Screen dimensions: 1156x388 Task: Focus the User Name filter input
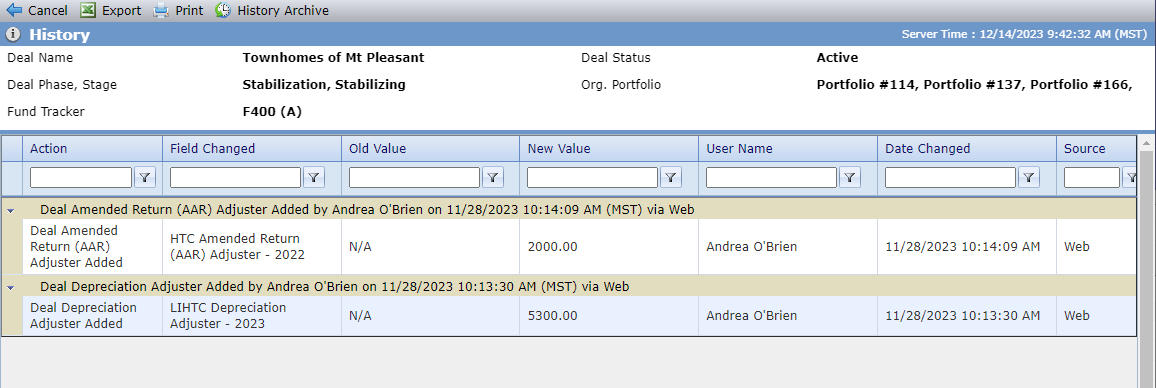point(771,177)
